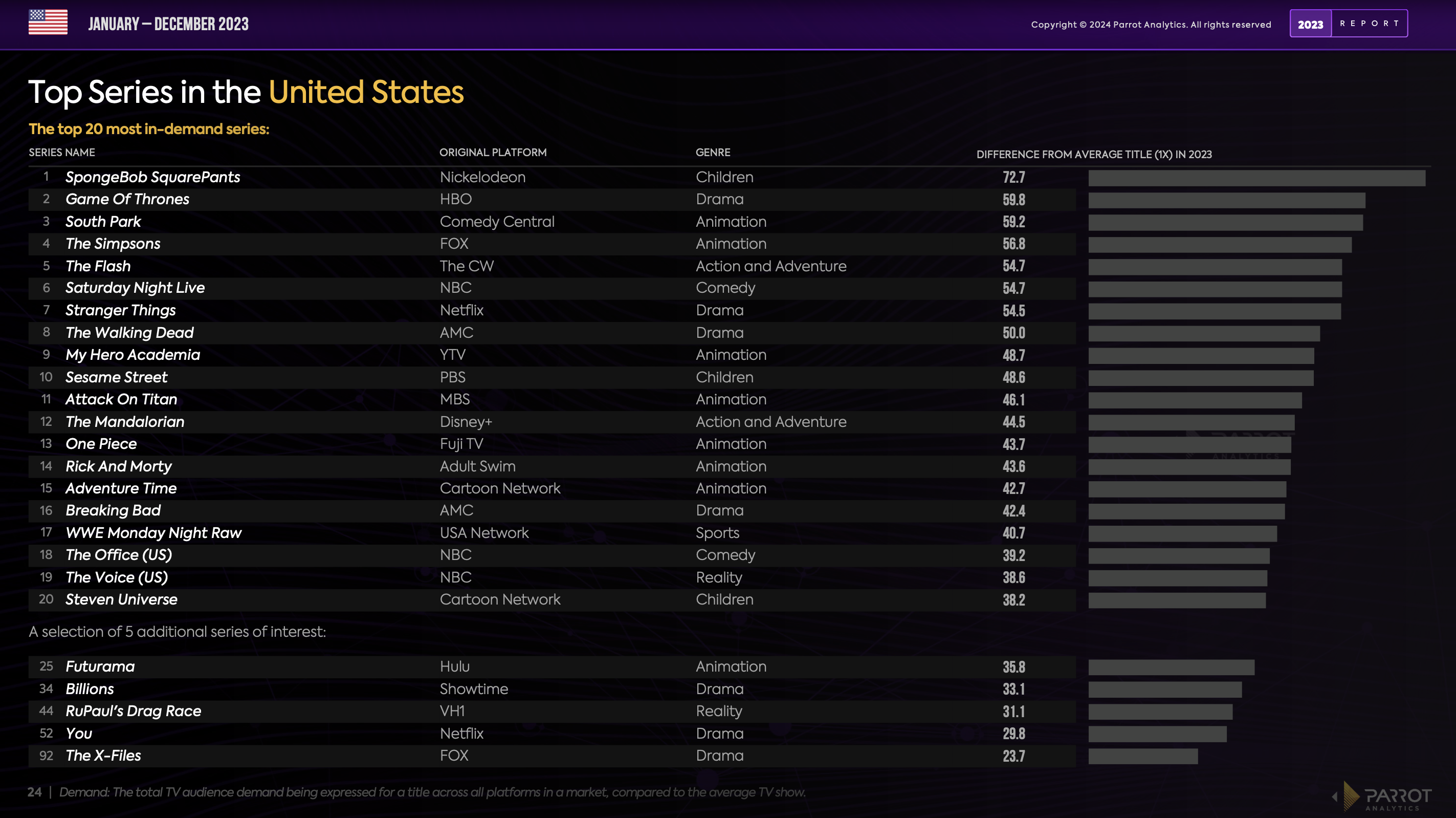Select the South Park series name
Image resolution: width=1456 pixels, height=818 pixels.
[x=103, y=222]
